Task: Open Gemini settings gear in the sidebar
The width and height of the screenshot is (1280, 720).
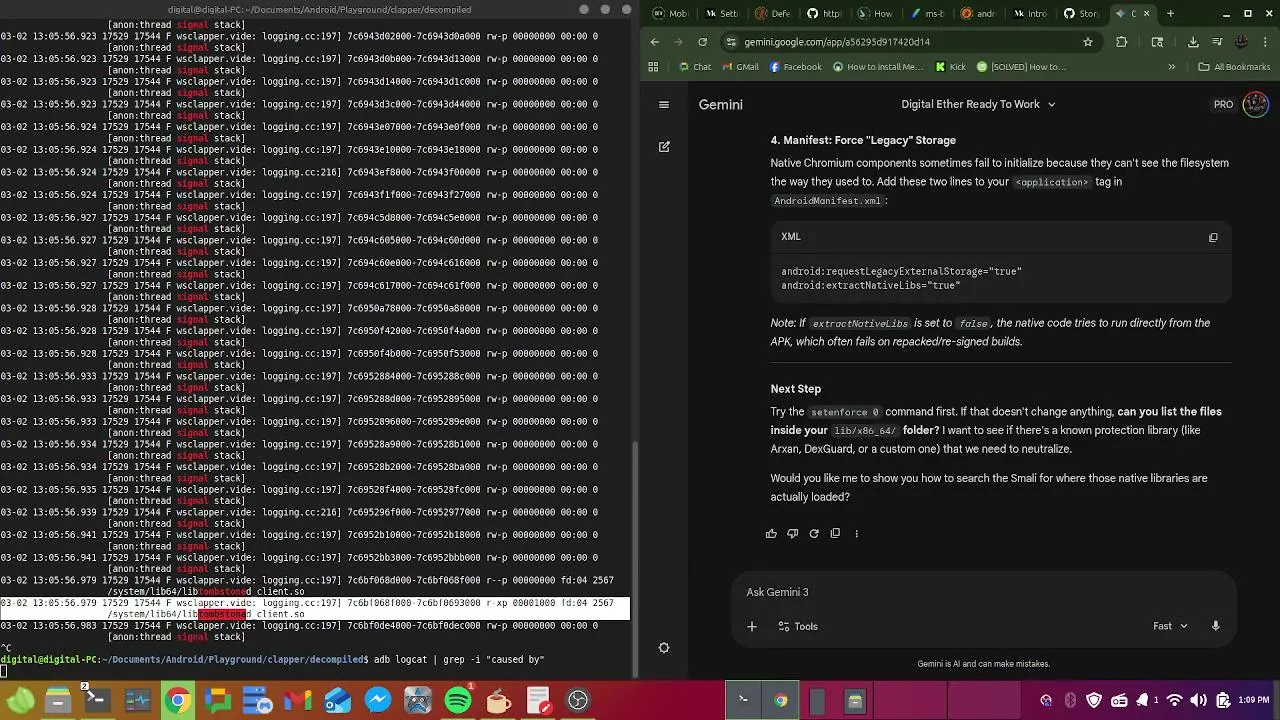Action: (x=664, y=648)
